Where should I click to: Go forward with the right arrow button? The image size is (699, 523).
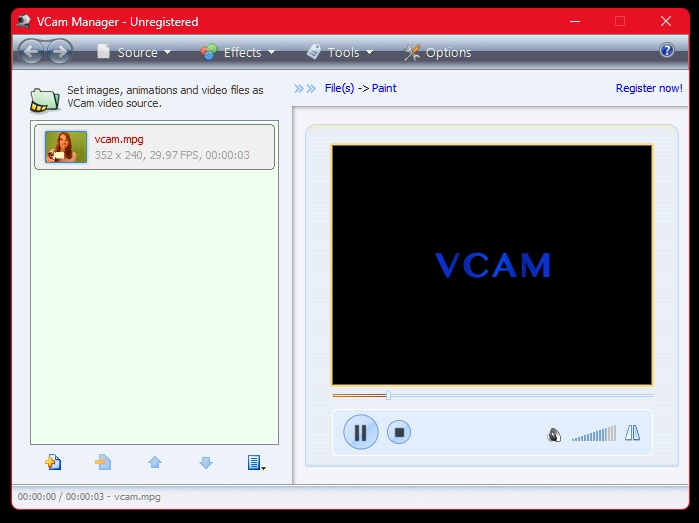tap(60, 52)
